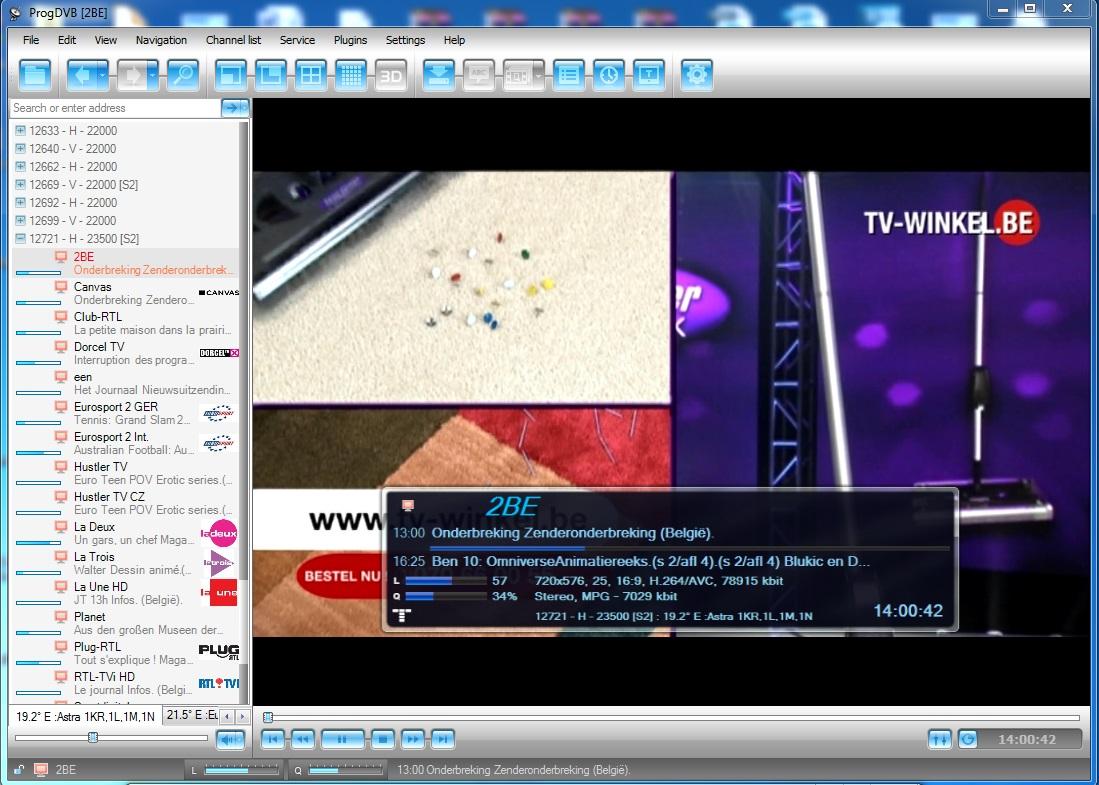The image size is (1099, 785).
Task: Expand the 12669 - V - 22000 [S2] transponder
Action: click(x=20, y=184)
